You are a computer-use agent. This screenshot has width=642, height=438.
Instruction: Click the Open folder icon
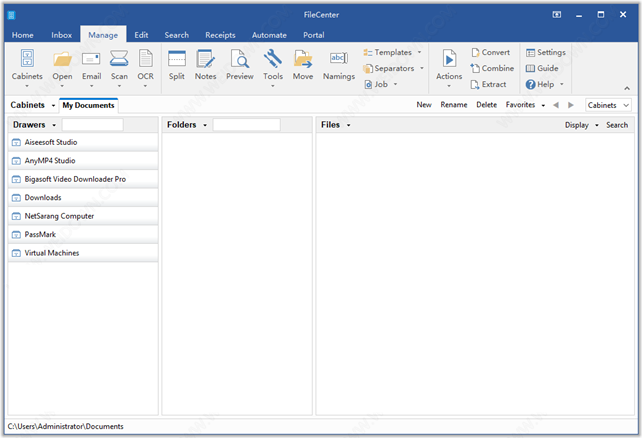(62, 59)
